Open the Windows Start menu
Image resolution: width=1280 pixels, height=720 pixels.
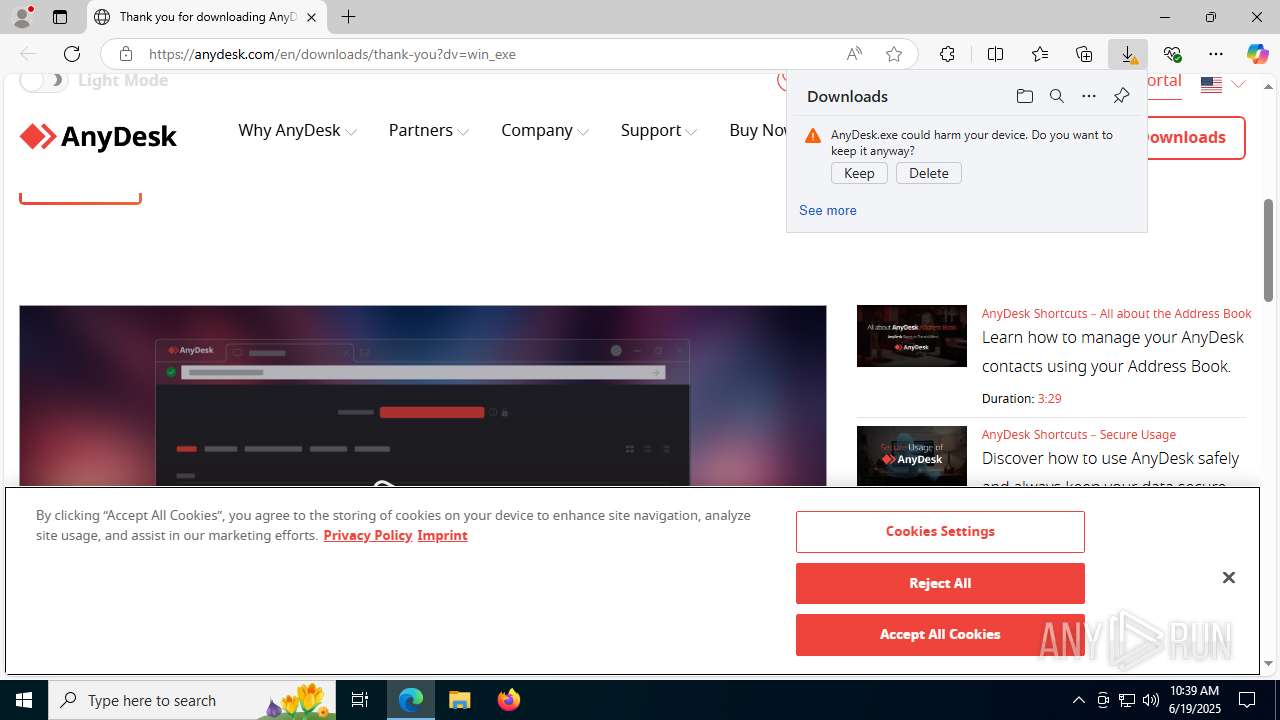coord(24,700)
